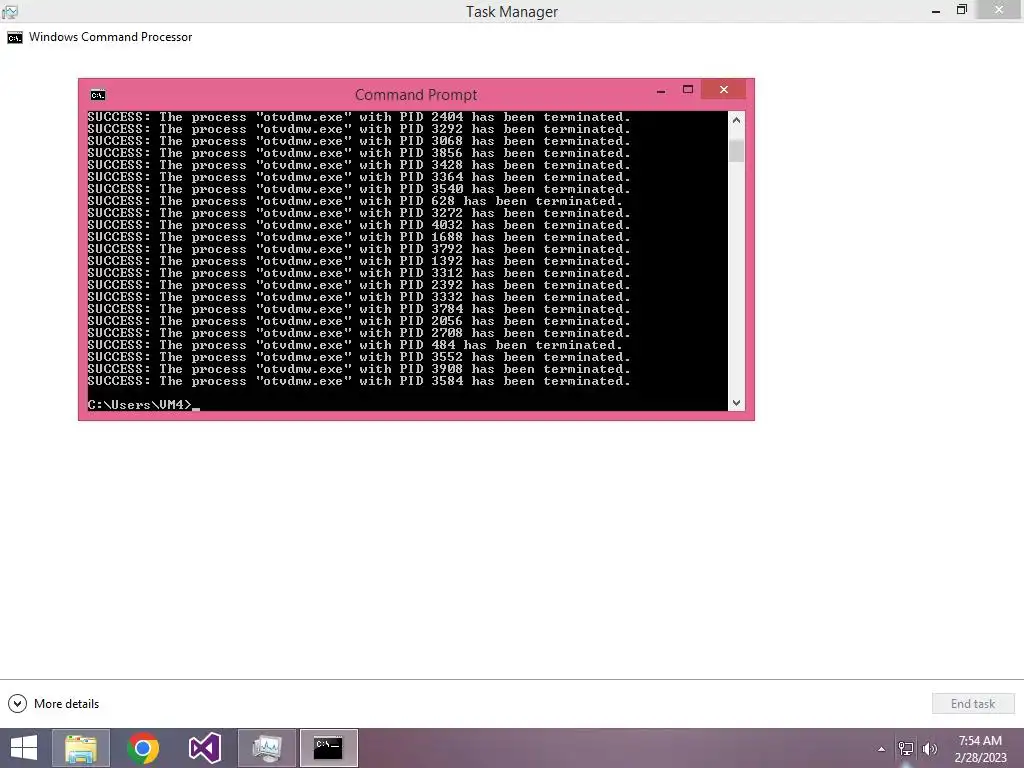1024x768 pixels.
Task: Open File Explorer from the taskbar
Action: point(81,748)
